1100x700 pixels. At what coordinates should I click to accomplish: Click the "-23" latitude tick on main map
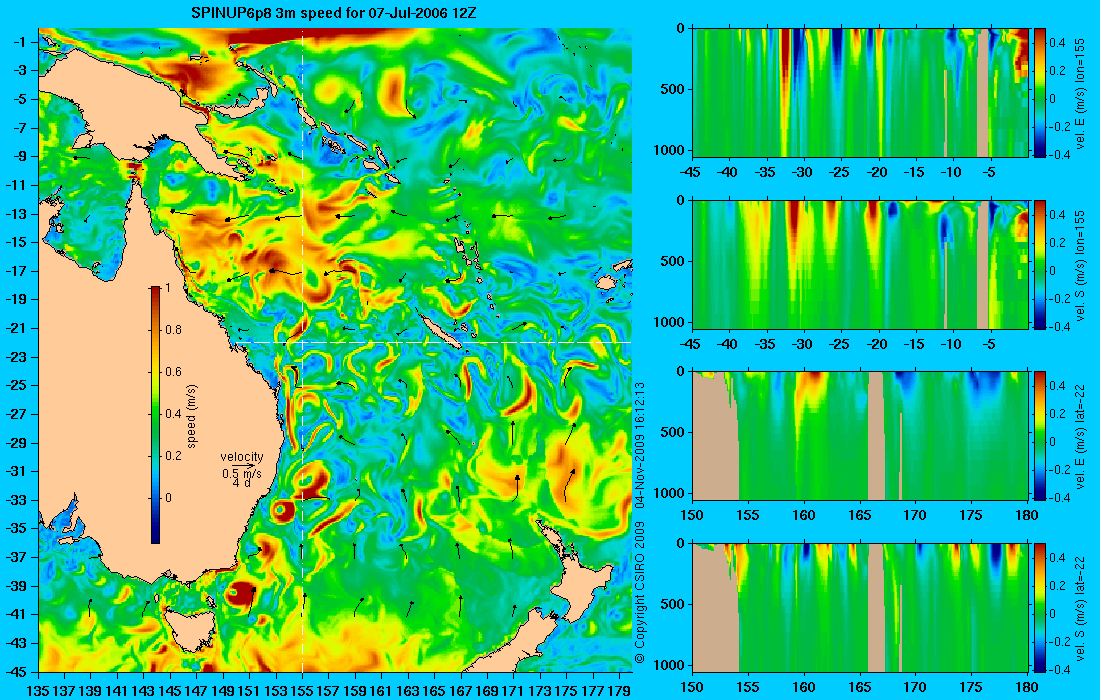pos(18,357)
